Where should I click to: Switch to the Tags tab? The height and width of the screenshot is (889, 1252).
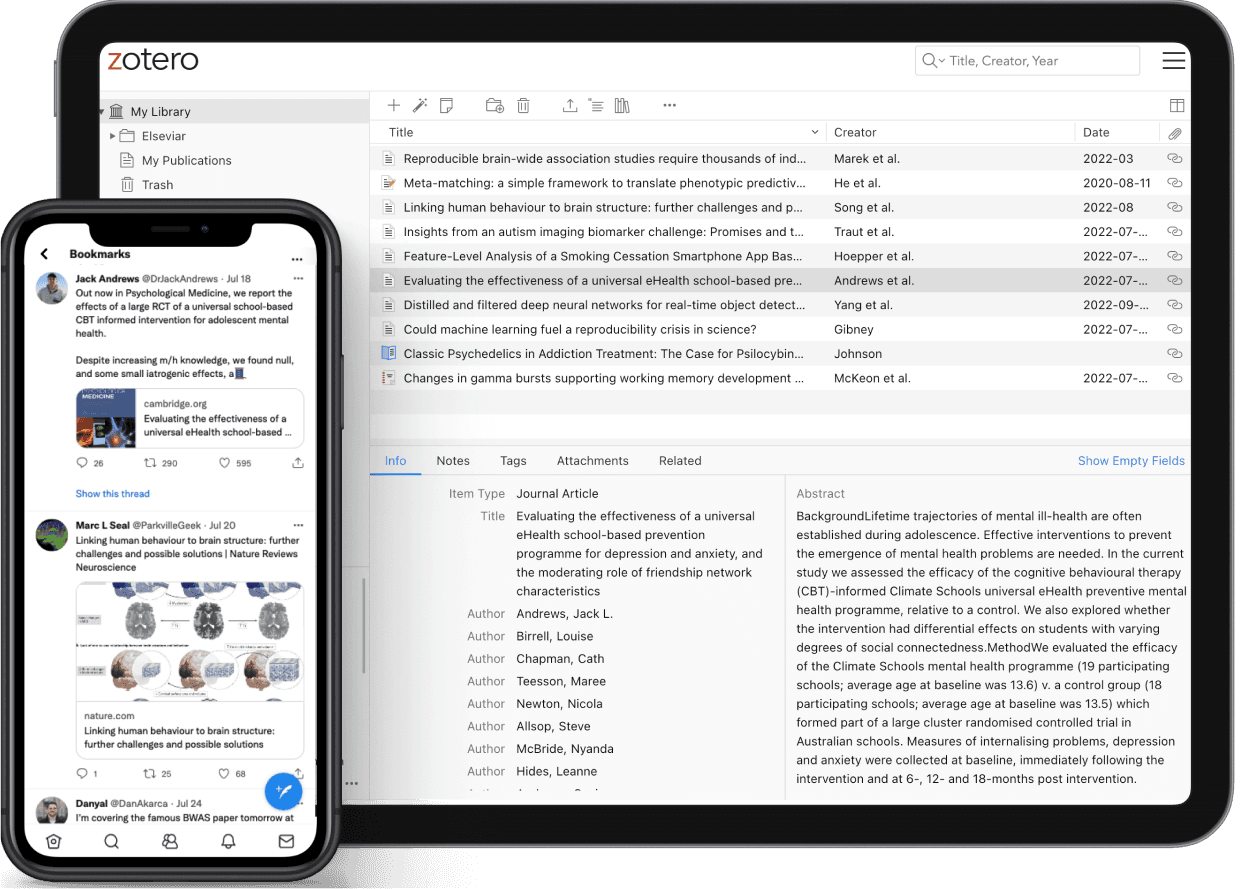(513, 461)
